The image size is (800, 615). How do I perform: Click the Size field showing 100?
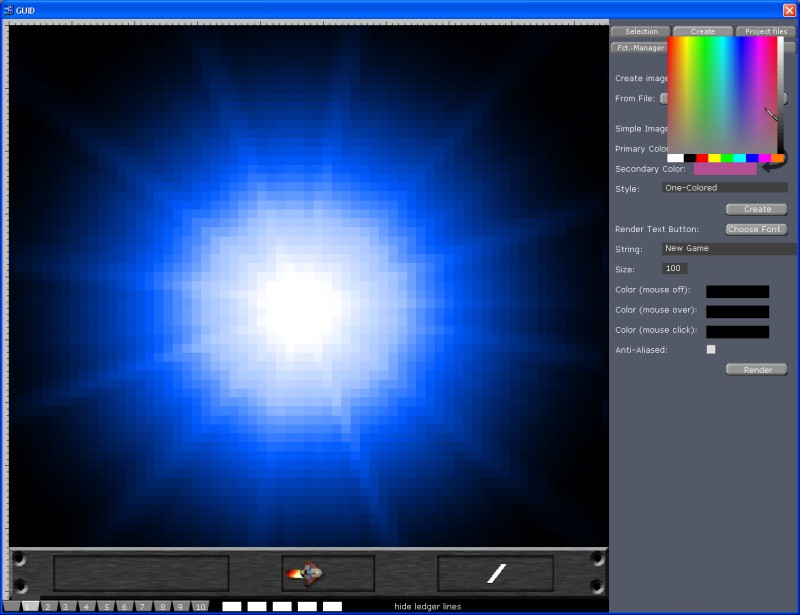coord(674,268)
